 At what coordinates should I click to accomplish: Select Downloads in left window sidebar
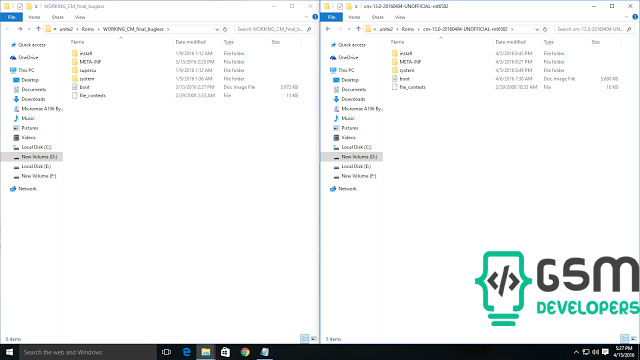tap(33, 99)
